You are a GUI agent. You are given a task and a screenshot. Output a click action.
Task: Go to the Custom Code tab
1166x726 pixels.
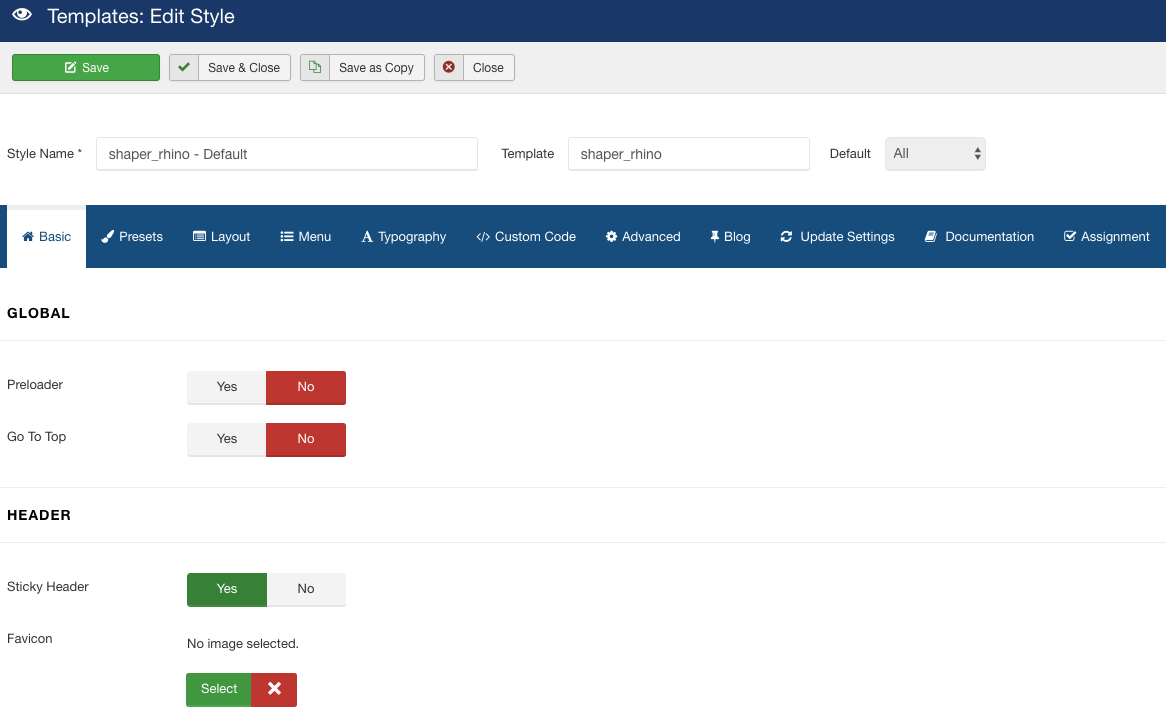526,237
